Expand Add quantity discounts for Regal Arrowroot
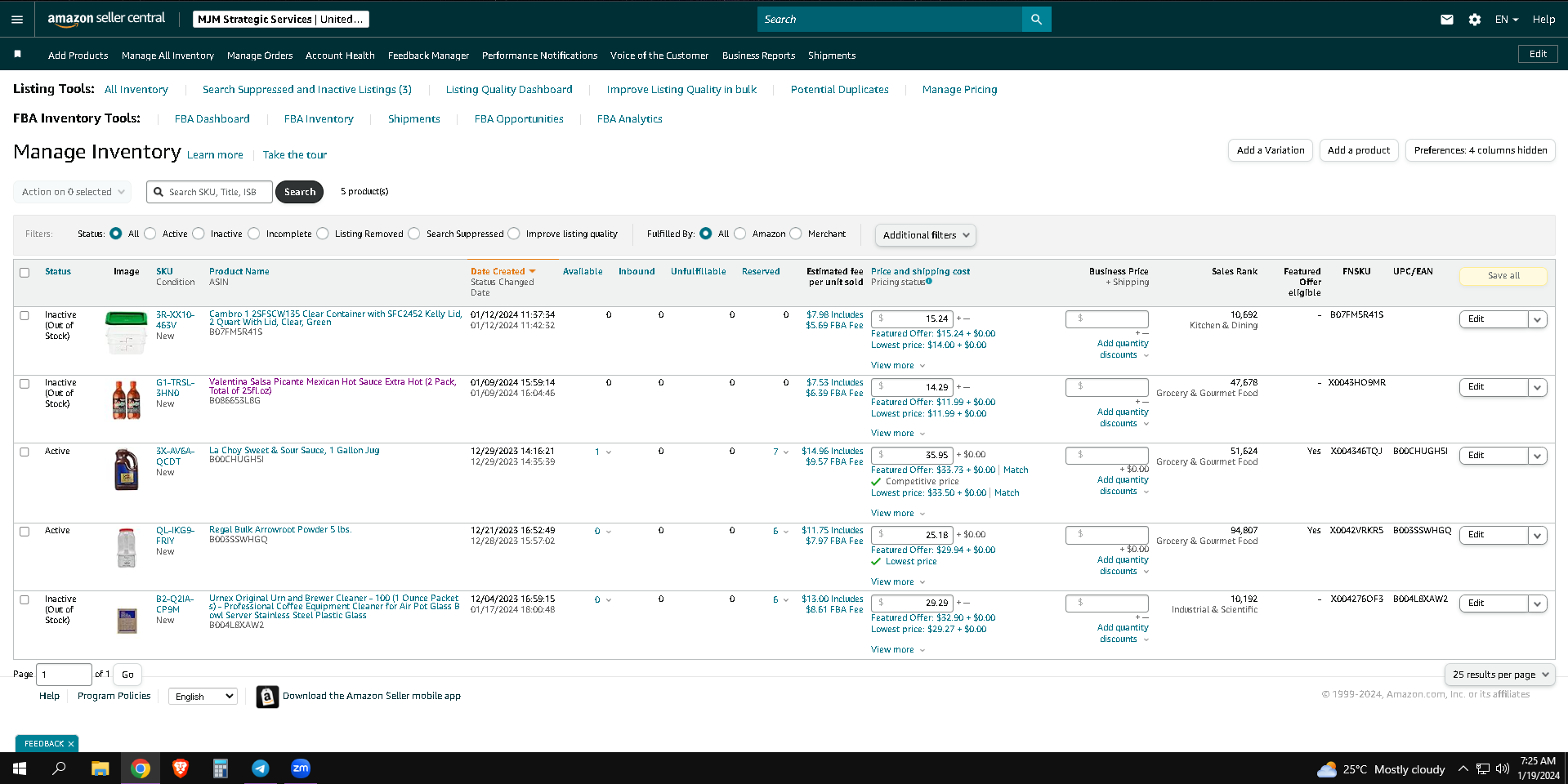This screenshot has width=1568, height=784. pyautogui.click(x=1124, y=566)
